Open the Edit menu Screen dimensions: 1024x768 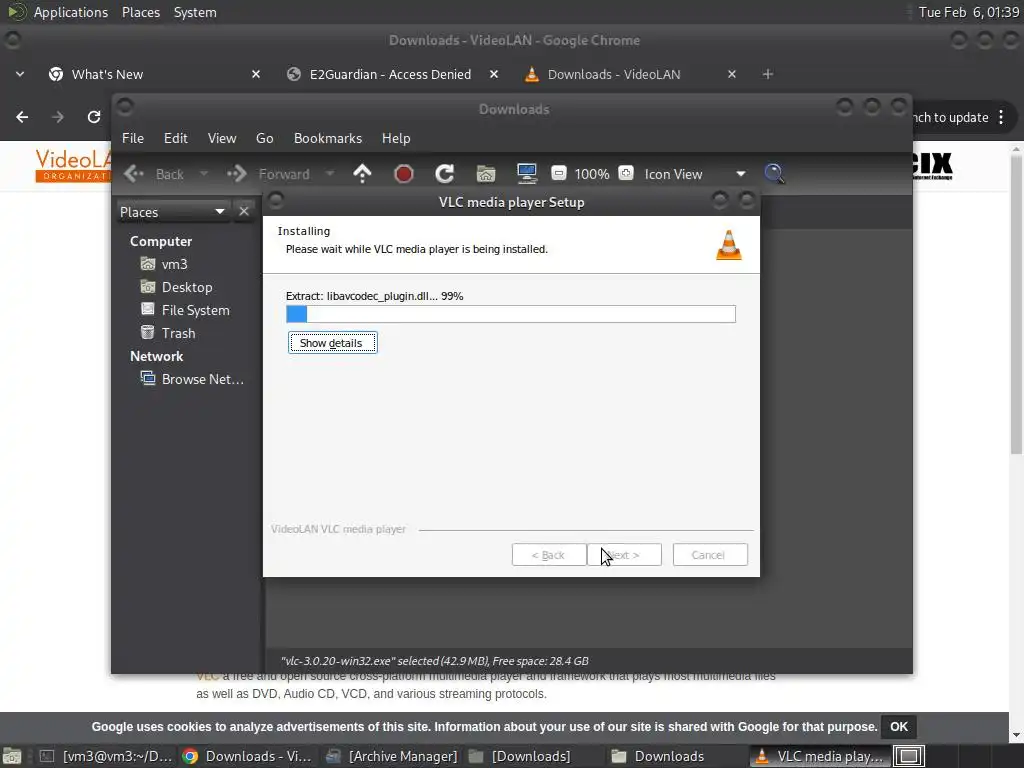pos(176,138)
